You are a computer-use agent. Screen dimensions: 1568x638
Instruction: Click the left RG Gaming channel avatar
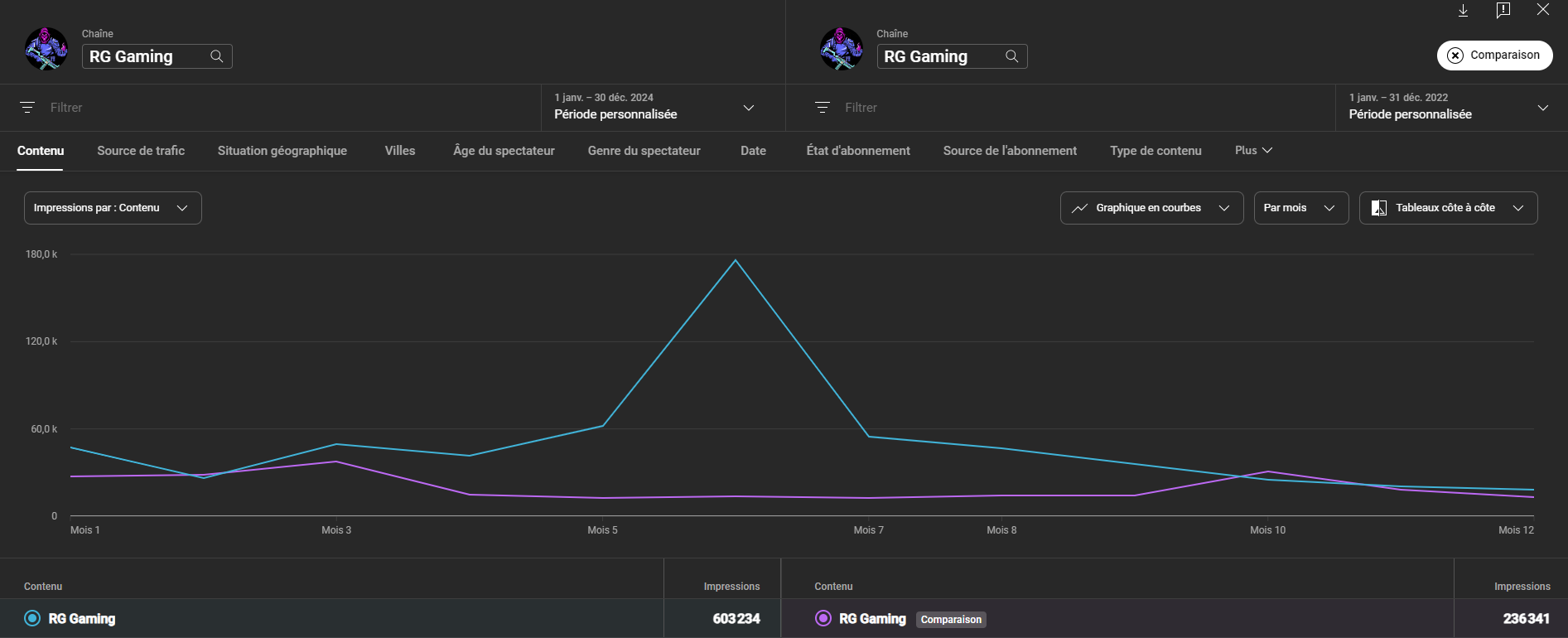(46, 48)
